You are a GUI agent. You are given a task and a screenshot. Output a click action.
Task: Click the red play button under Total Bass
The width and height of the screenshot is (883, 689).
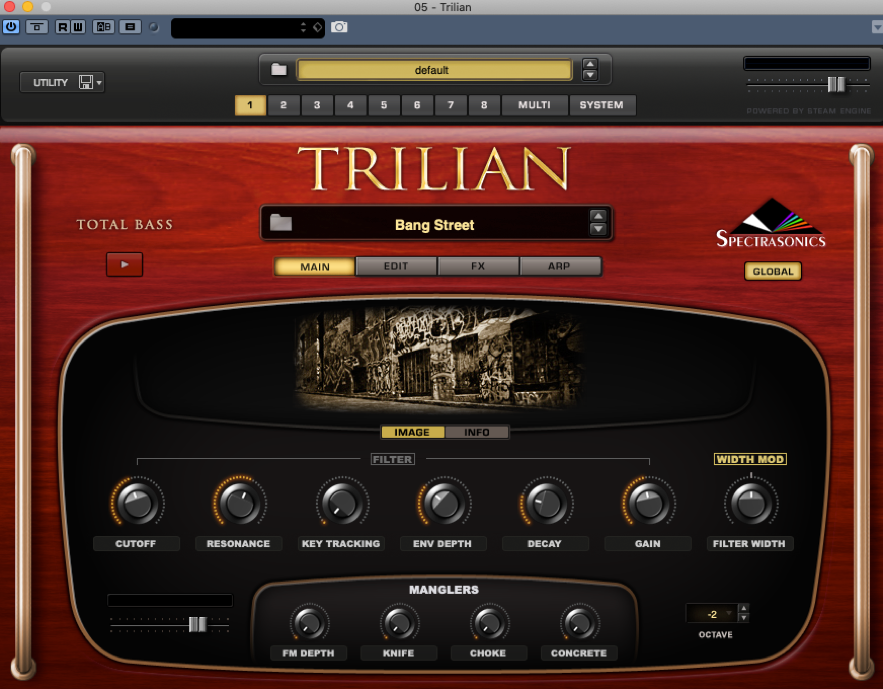point(124,265)
